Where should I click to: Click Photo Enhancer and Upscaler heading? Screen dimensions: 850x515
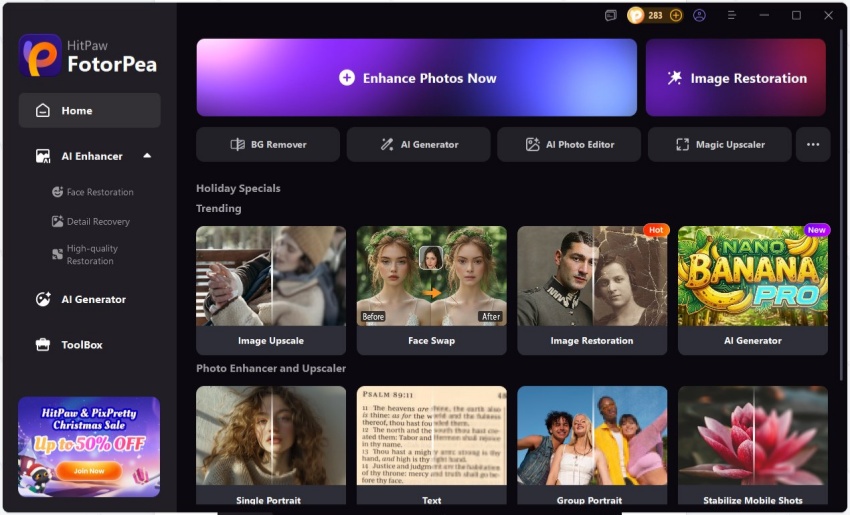coord(271,368)
